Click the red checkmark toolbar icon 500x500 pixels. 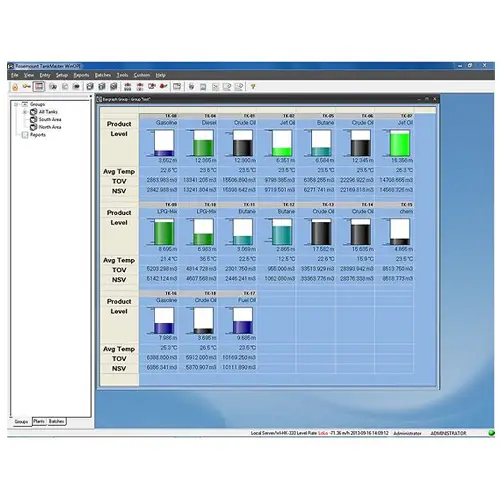[163, 87]
